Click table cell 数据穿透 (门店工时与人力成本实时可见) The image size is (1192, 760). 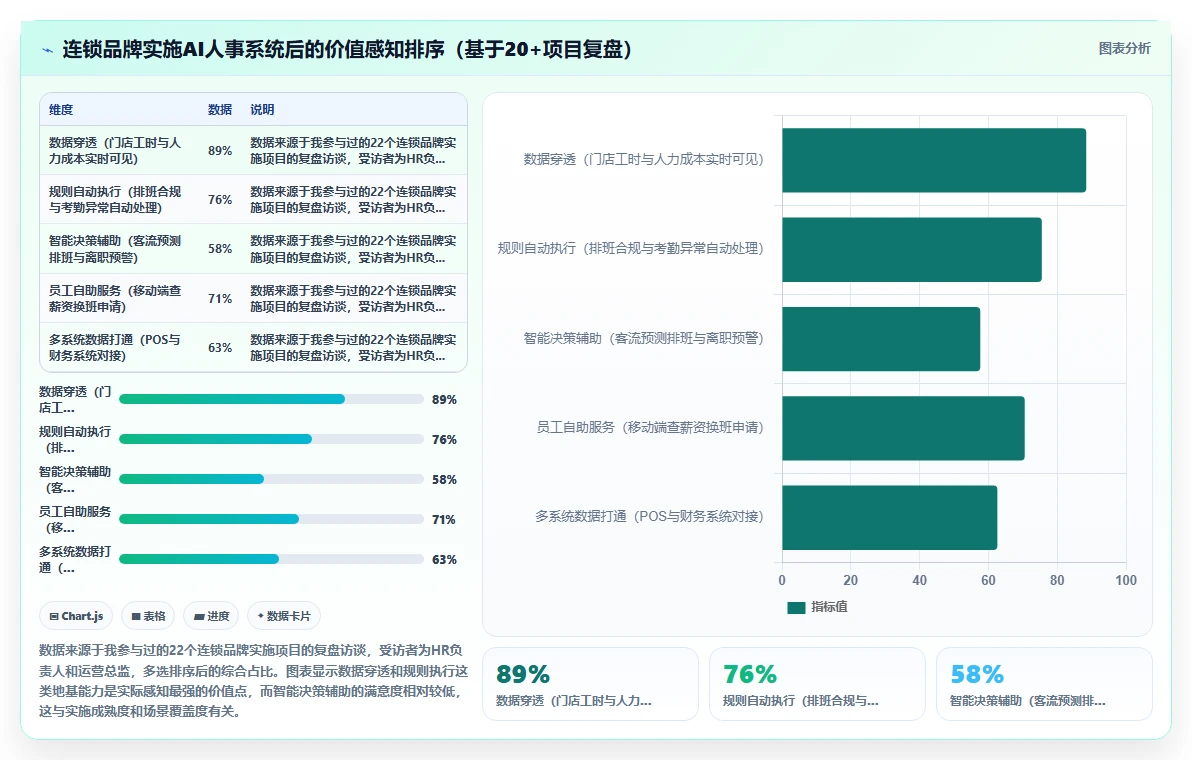pyautogui.click(x=115, y=150)
